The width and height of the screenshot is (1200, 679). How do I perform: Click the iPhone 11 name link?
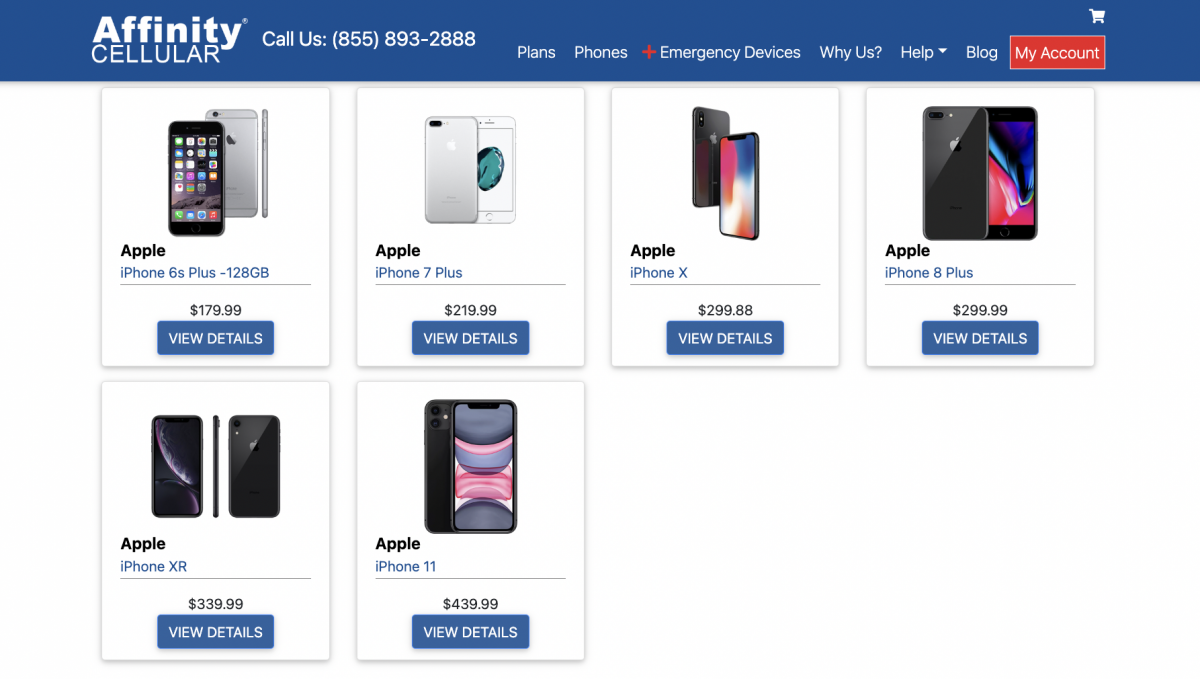pyautogui.click(x=406, y=567)
